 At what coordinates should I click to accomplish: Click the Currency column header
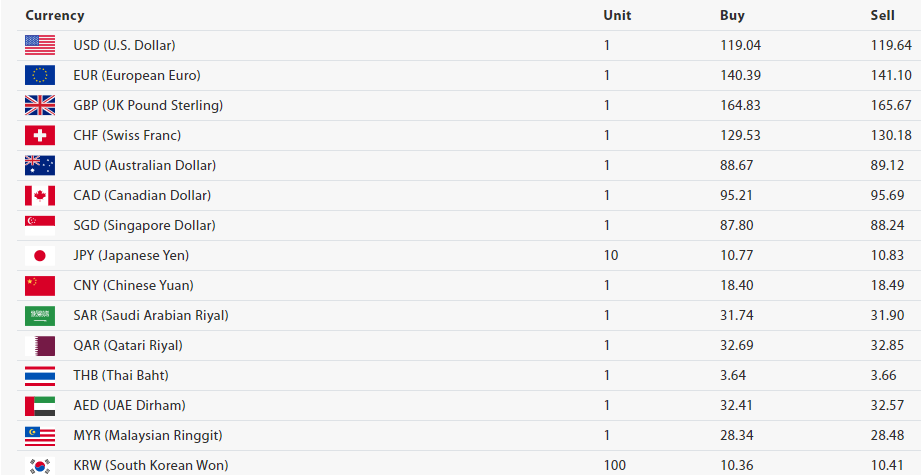click(55, 15)
